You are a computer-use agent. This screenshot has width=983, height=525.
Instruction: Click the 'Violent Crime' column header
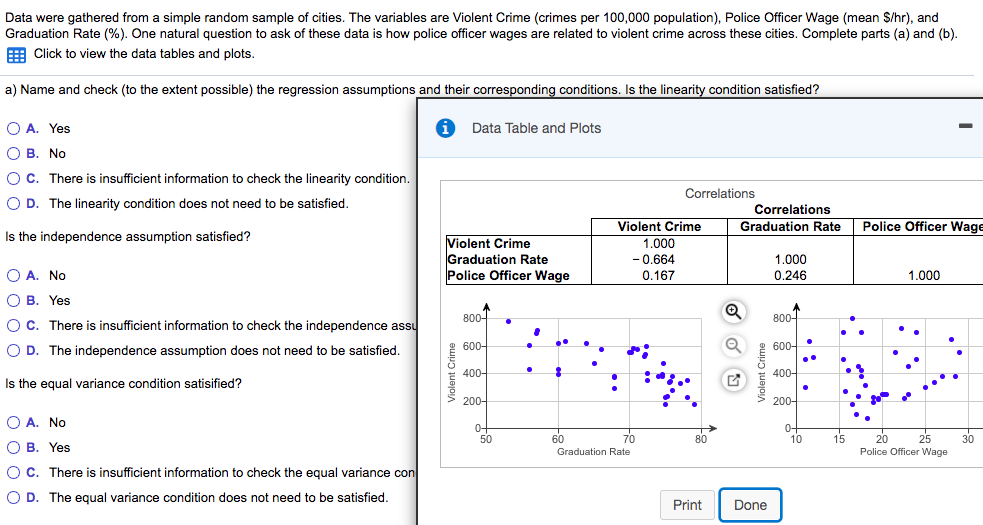click(660, 226)
